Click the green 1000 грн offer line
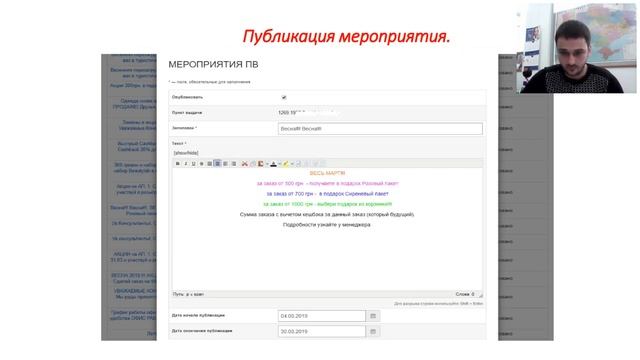The height and width of the screenshot is (360, 640). 327,204
